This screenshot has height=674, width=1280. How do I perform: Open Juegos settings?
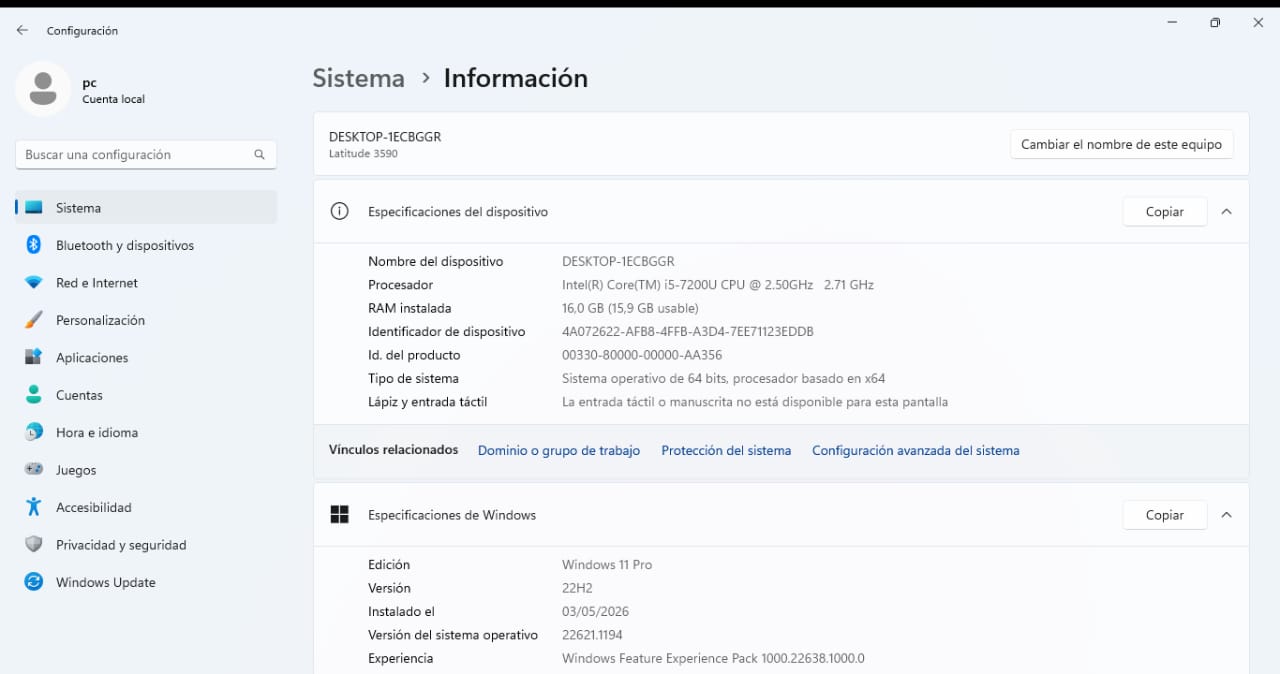tap(146, 470)
